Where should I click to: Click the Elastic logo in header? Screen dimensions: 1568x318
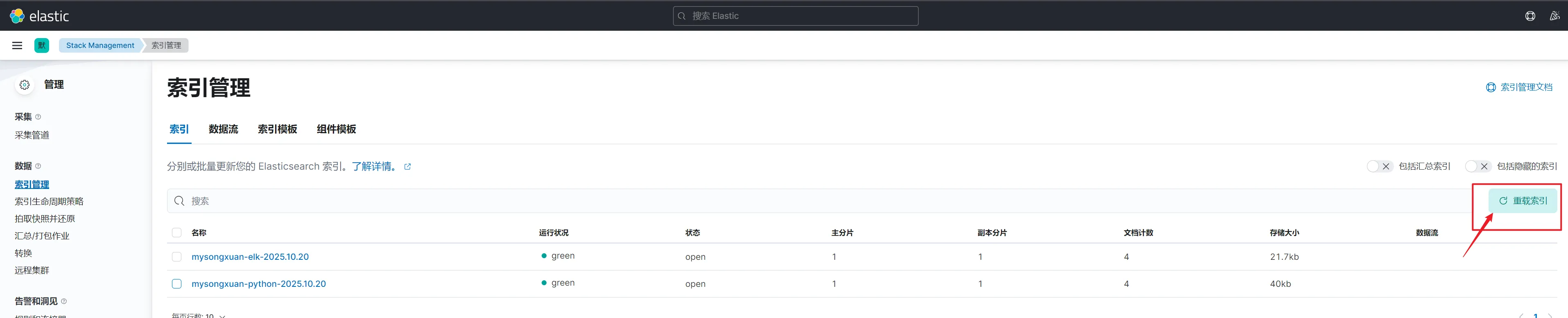[40, 16]
